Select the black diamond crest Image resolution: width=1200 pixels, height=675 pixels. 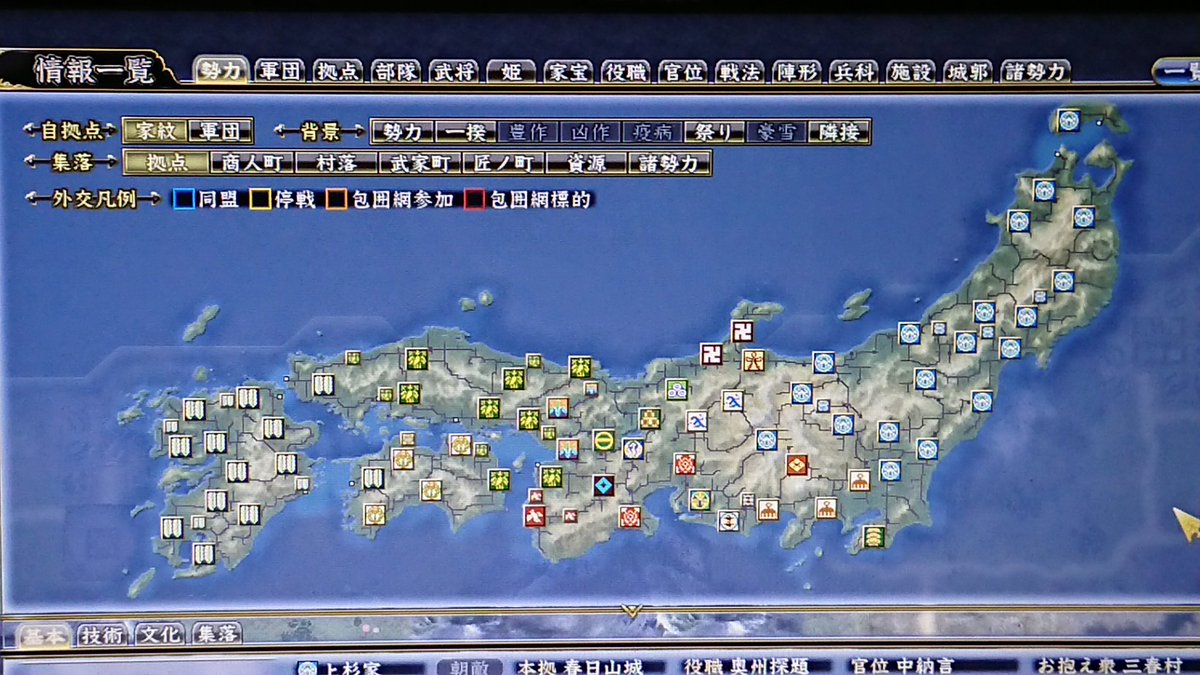click(603, 485)
